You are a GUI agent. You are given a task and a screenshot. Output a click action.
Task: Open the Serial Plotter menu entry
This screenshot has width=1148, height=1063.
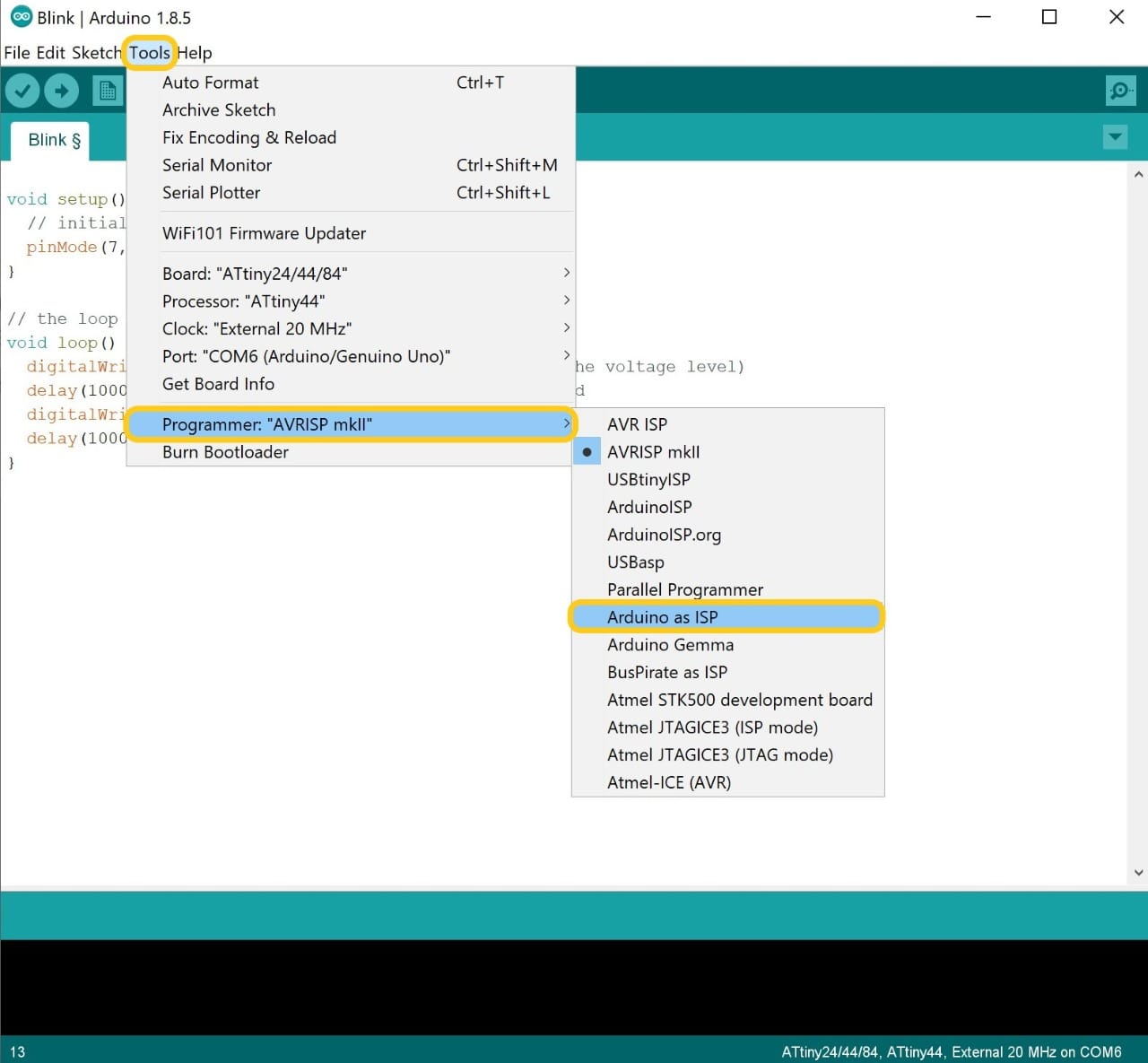point(350,193)
